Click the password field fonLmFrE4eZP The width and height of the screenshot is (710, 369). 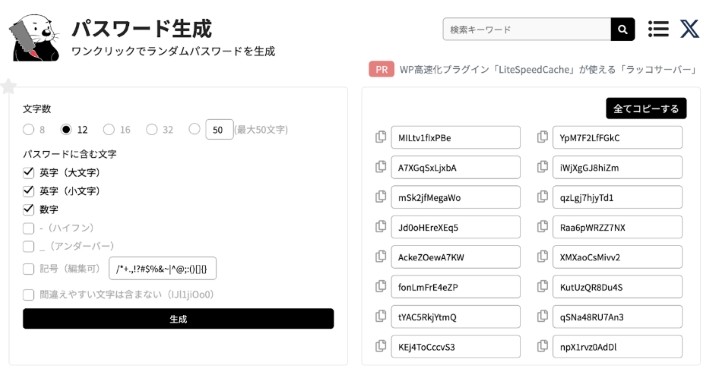(456, 287)
